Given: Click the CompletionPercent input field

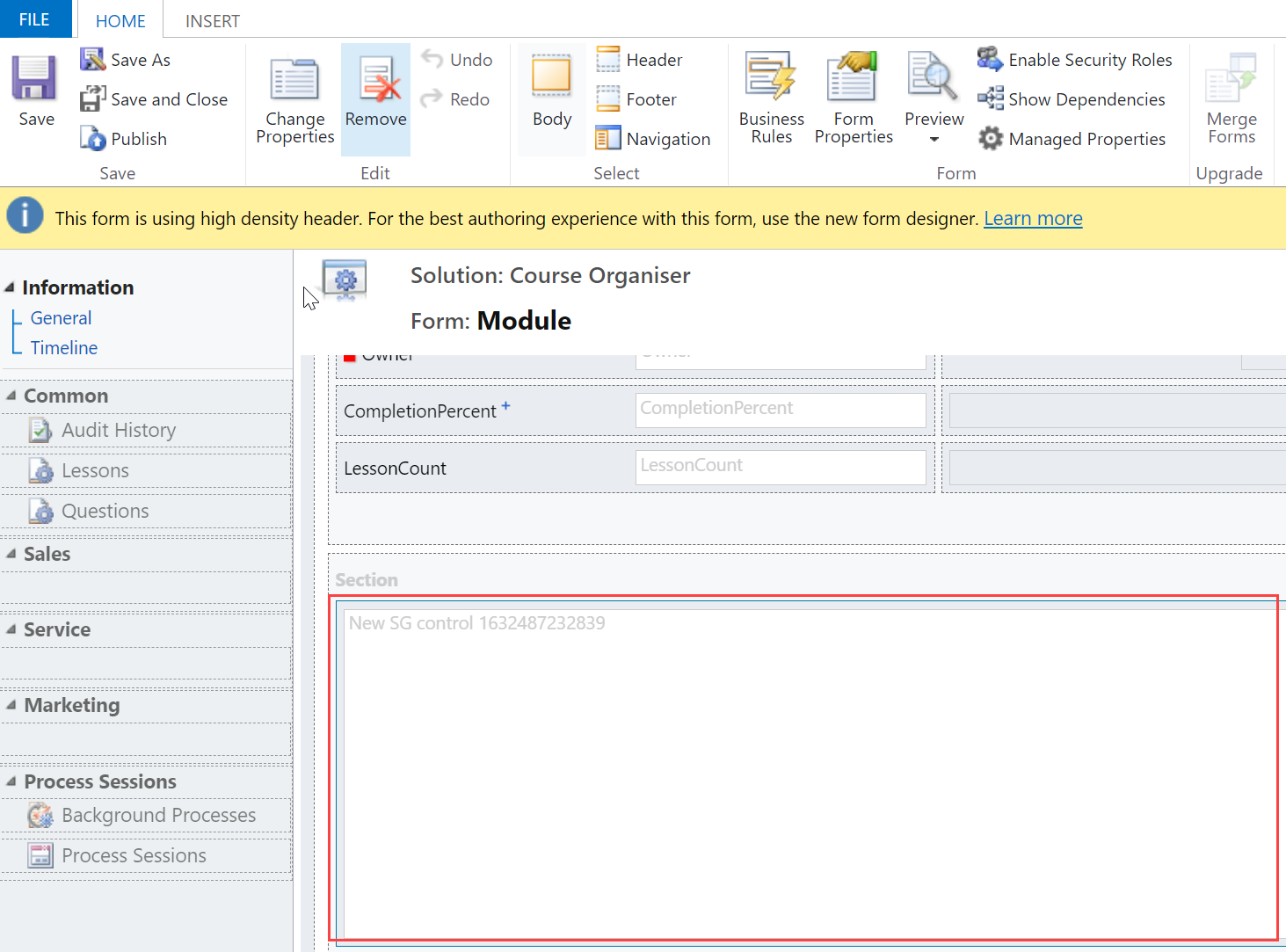Looking at the screenshot, I should click(x=779, y=409).
